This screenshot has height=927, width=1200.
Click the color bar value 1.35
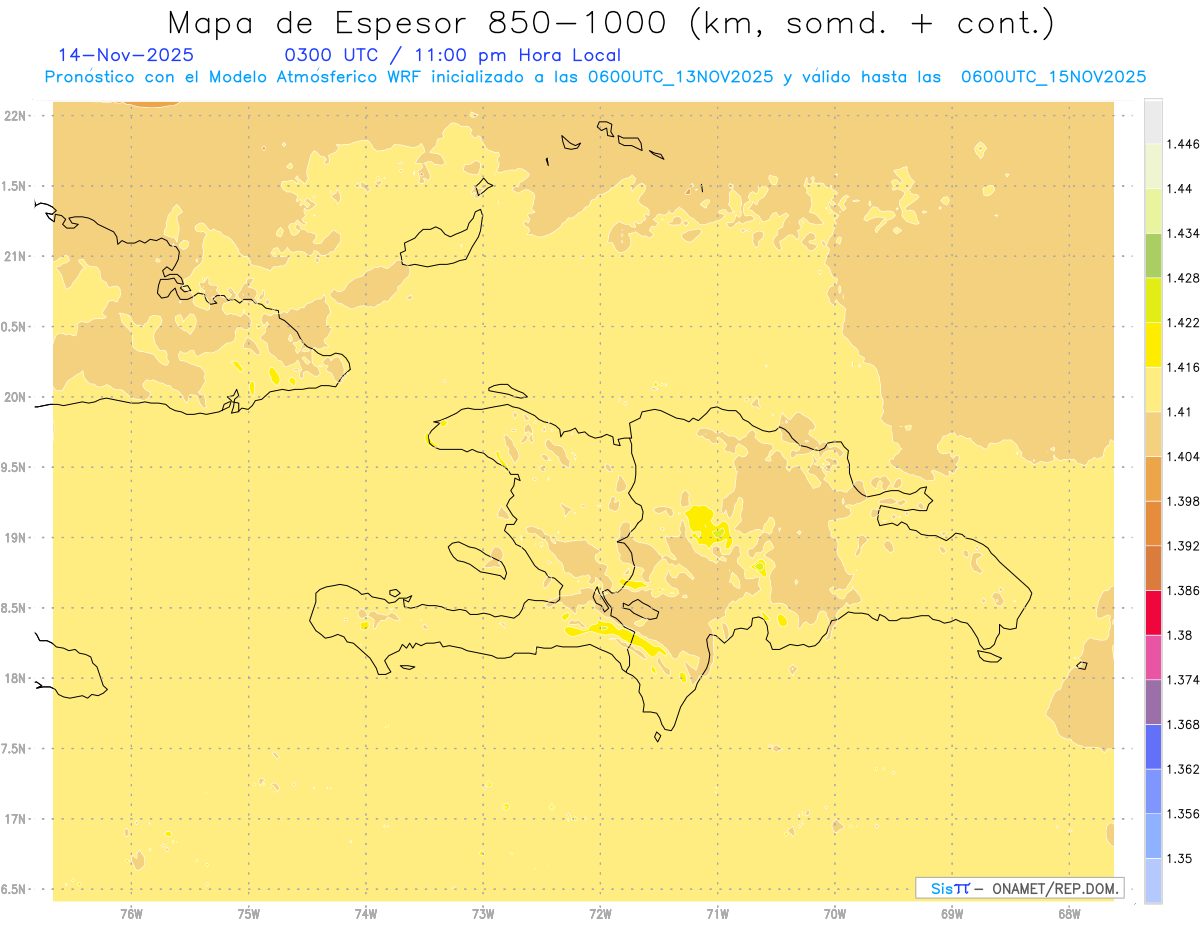point(1179,858)
